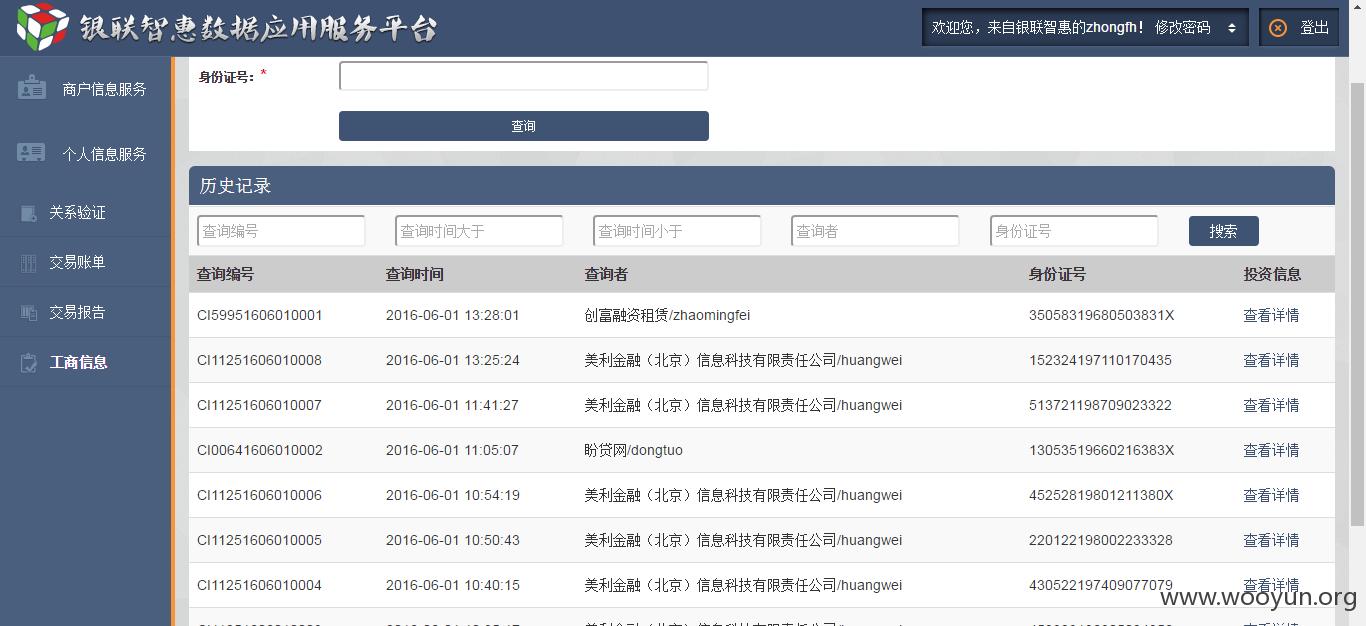
Task: View details for record CI11251606010006
Action: (x=1271, y=495)
